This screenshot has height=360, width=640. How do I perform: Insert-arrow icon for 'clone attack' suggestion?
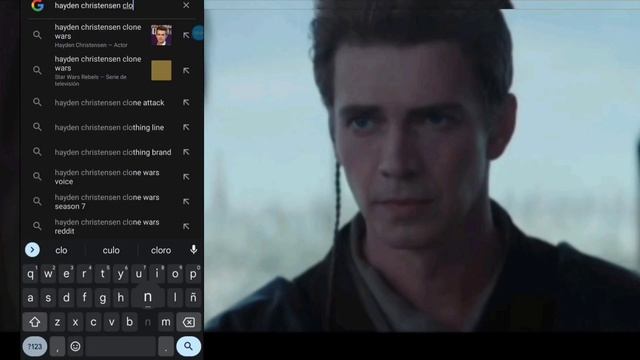pyautogui.click(x=186, y=102)
